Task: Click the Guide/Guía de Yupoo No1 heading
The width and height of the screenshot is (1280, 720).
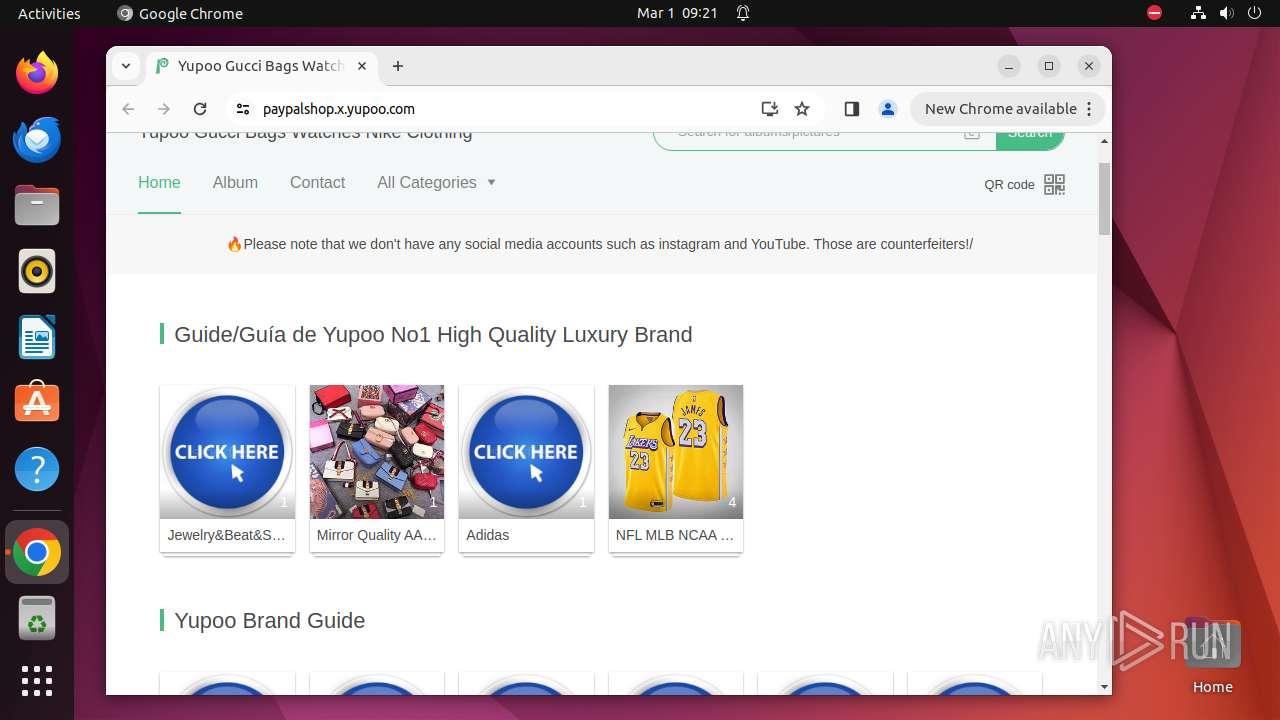Action: (x=433, y=334)
